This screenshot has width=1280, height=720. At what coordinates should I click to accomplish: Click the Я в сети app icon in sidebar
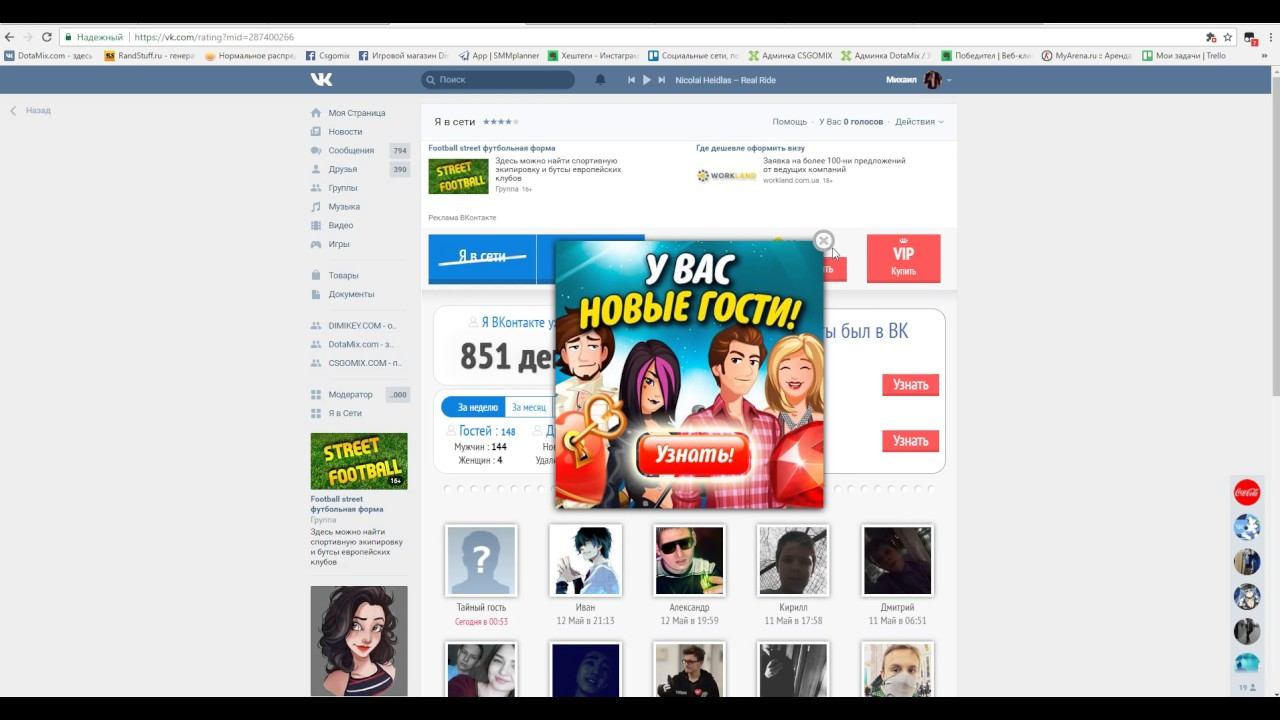[x=316, y=413]
